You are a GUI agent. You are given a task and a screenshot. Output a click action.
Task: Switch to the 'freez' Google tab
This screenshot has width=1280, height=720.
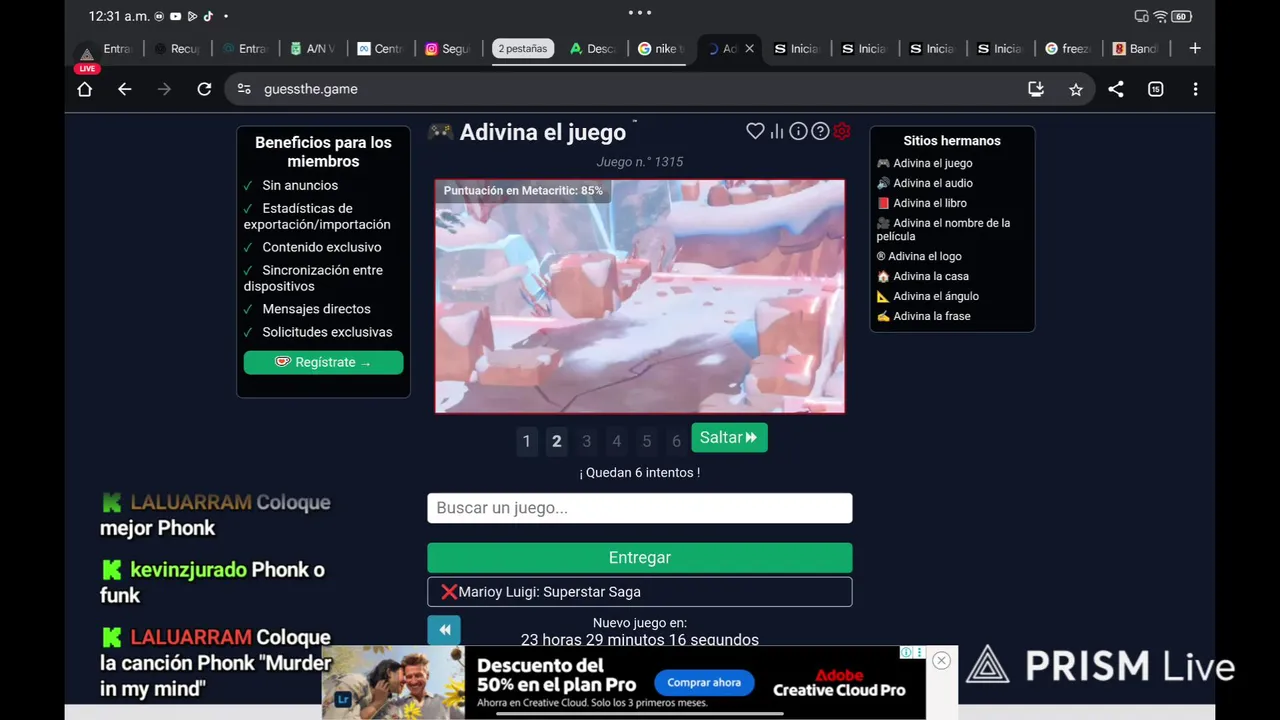1067,48
